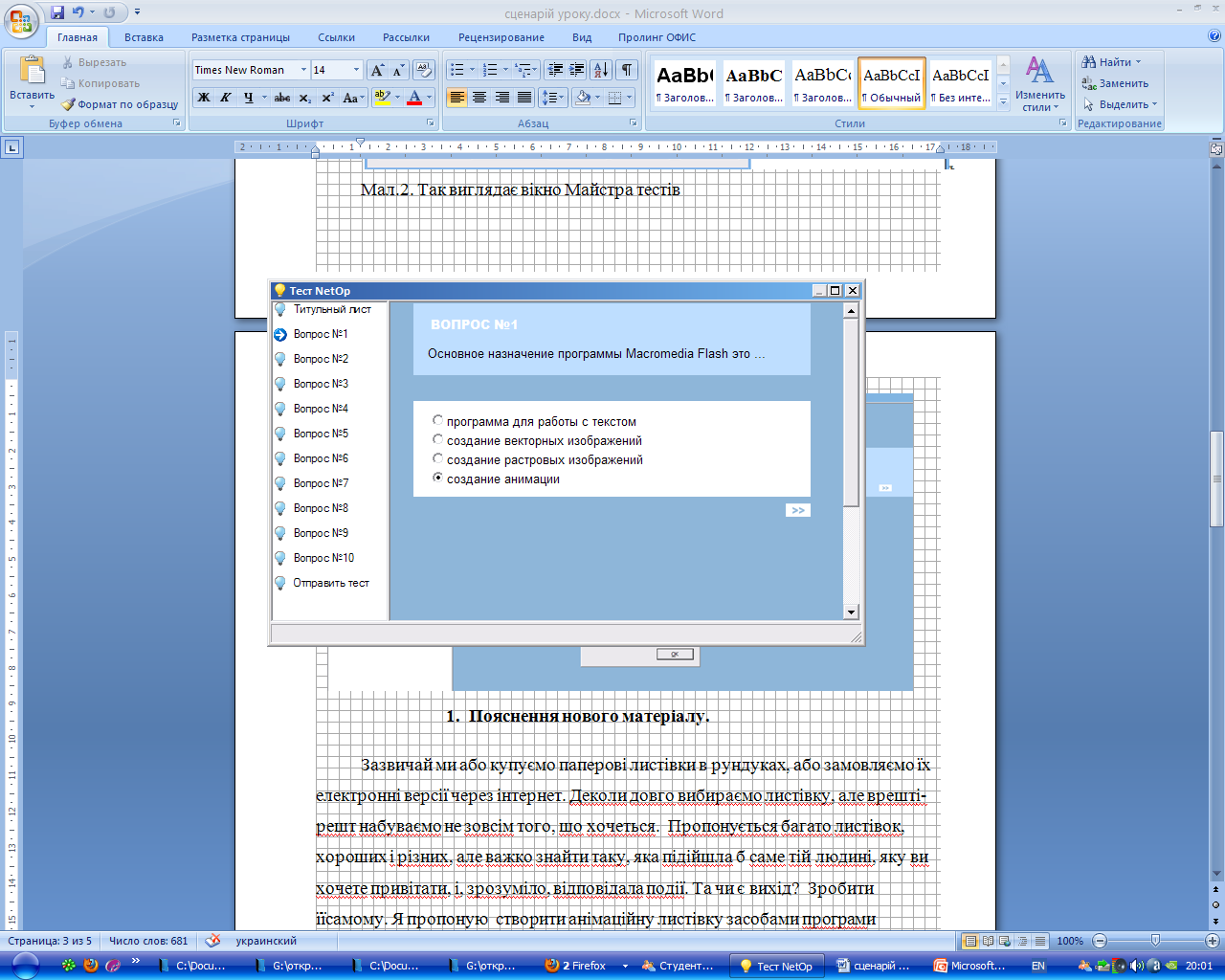Open Firefox group in the taskbar
This screenshot has height=980, width=1225.
(583, 966)
